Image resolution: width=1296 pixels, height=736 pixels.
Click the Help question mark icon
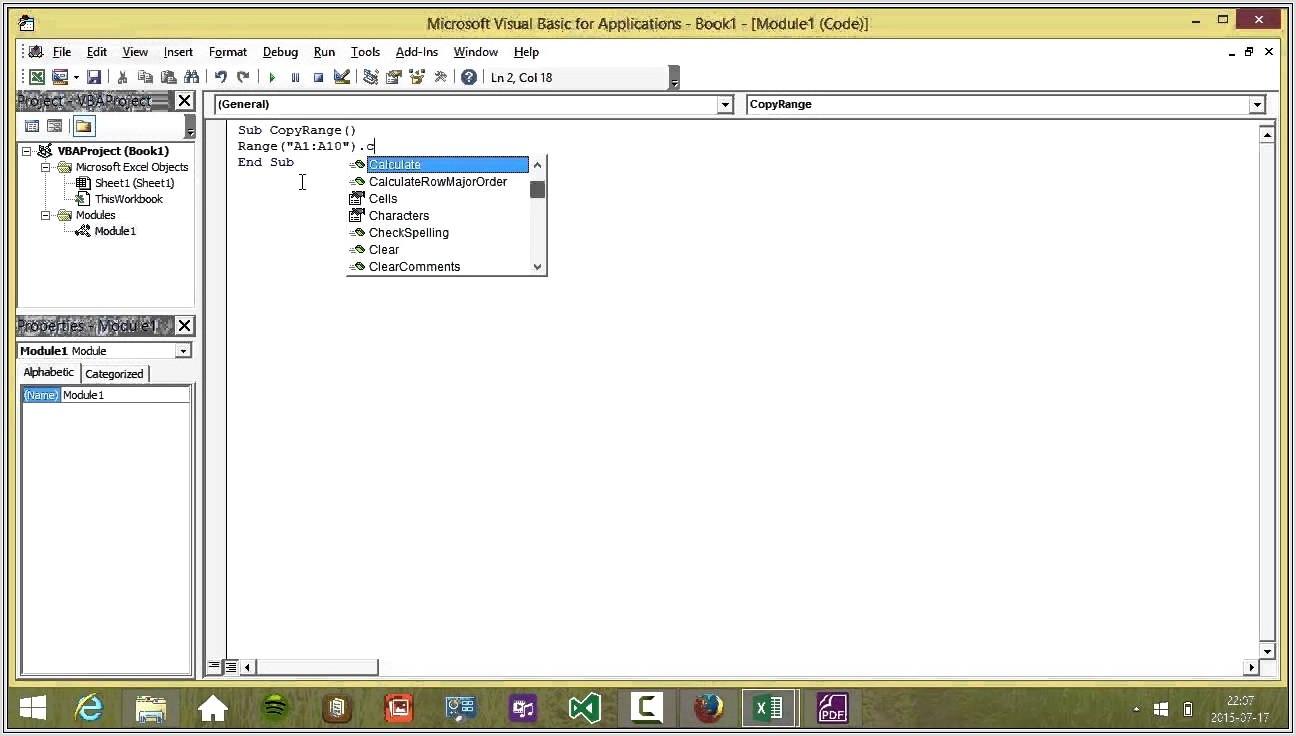pos(469,77)
